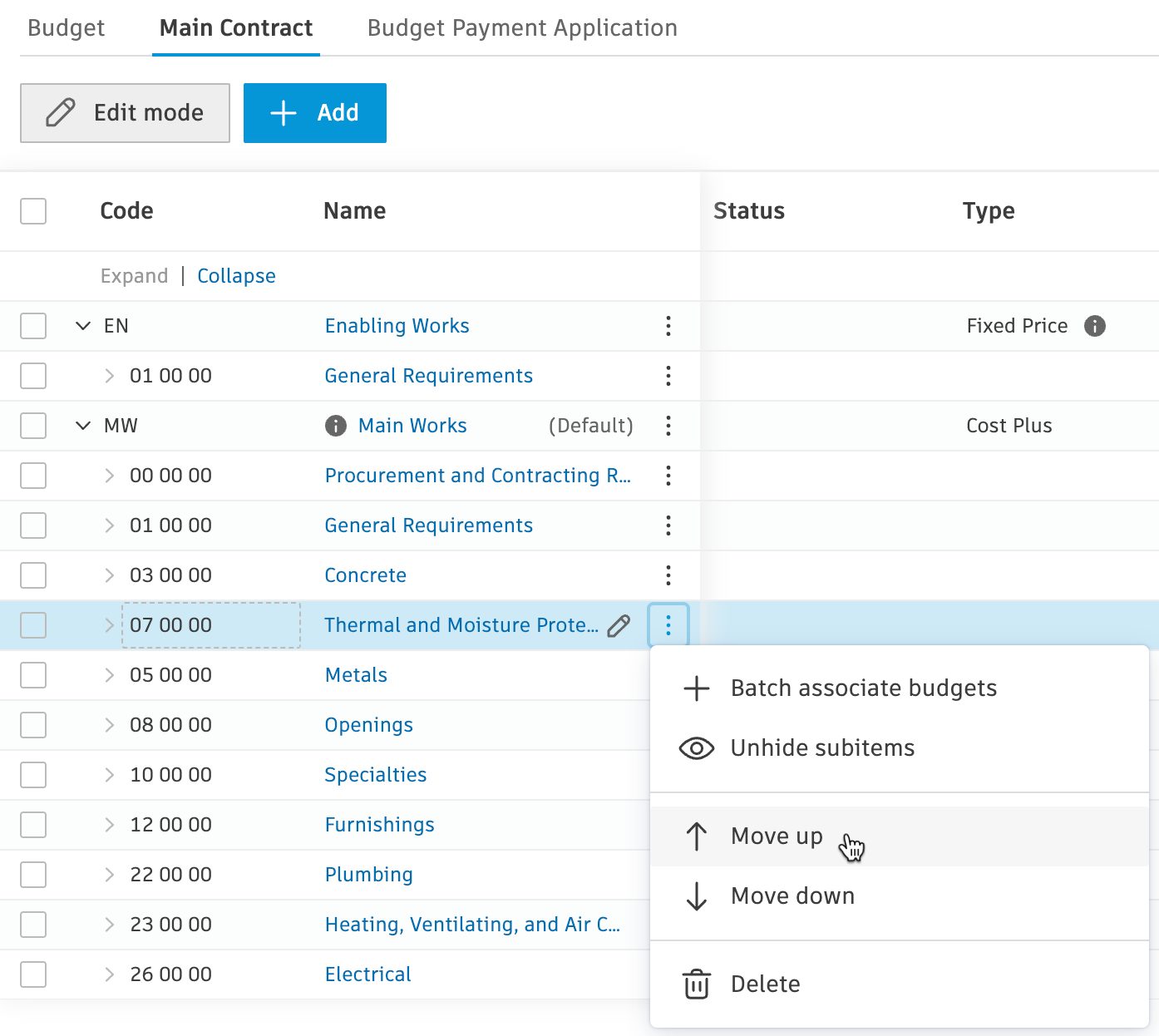Expand the 22 00 00 Plumbing row
1159x1036 pixels.
tap(109, 875)
